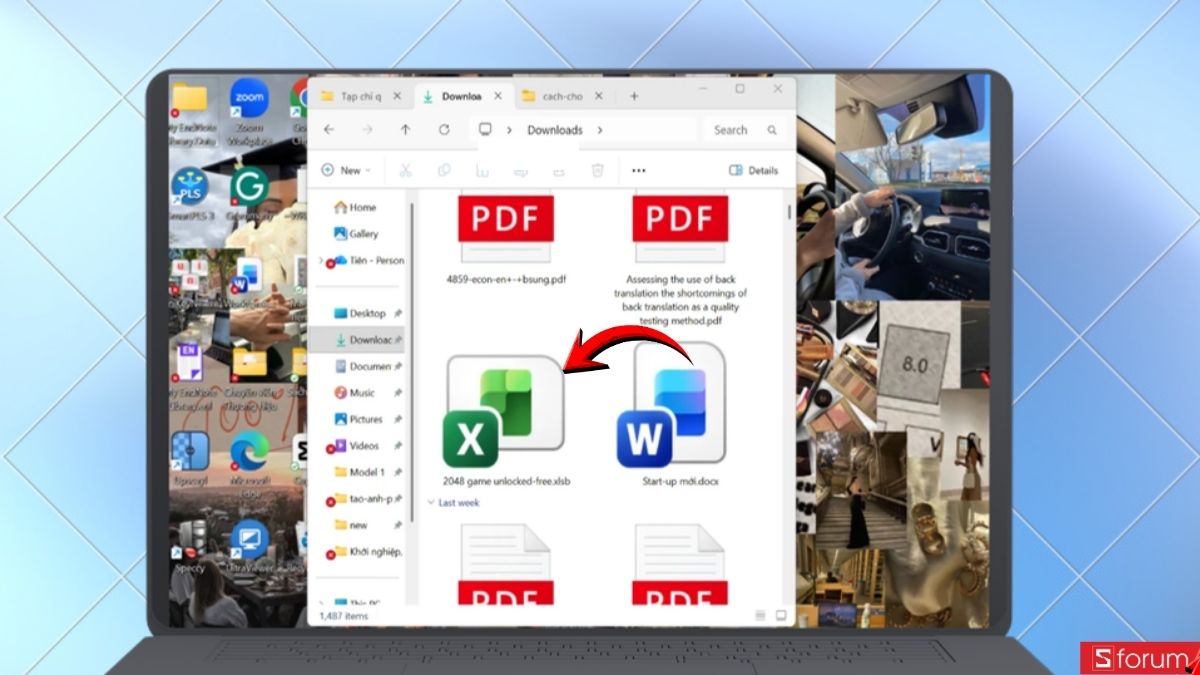Viewport: 1200px width, 675px height.
Task: Close the cach-cho tab
Action: [x=599, y=96]
